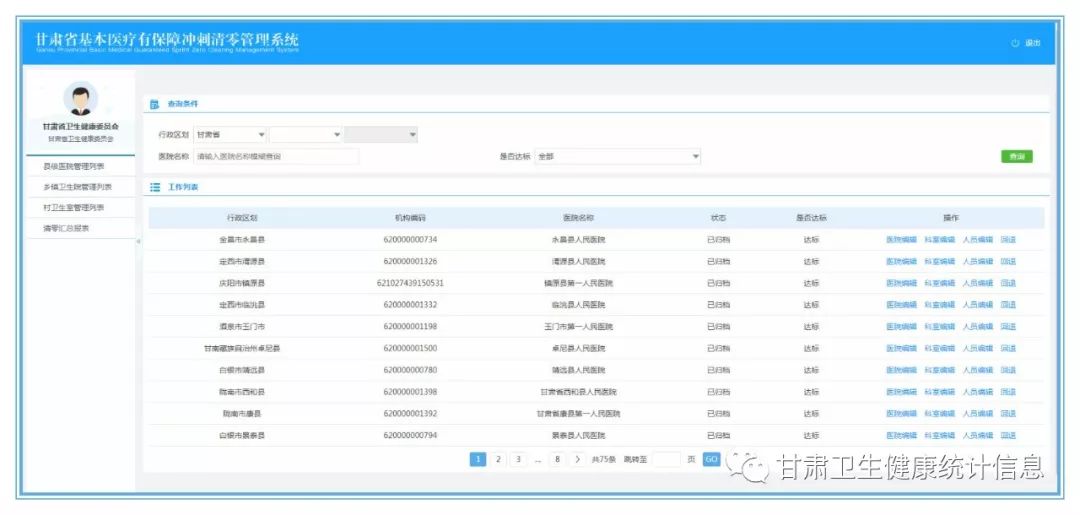
Task: Click the 机构编码 column header
Action: tap(411, 218)
